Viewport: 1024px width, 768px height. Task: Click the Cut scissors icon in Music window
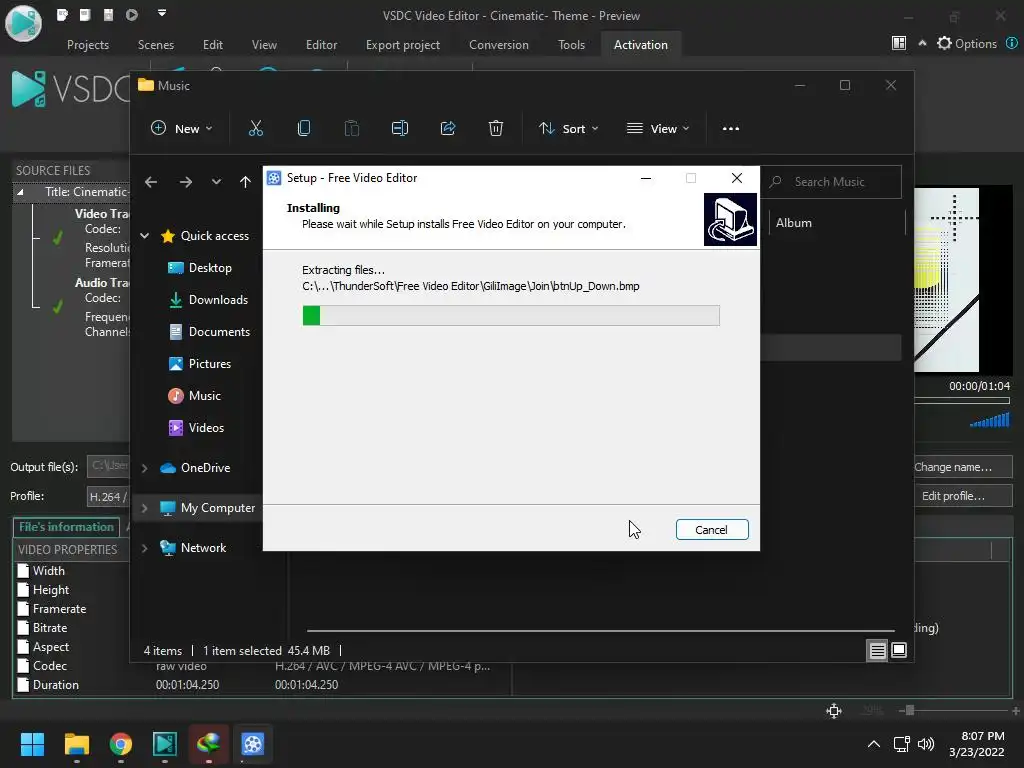[x=255, y=129]
